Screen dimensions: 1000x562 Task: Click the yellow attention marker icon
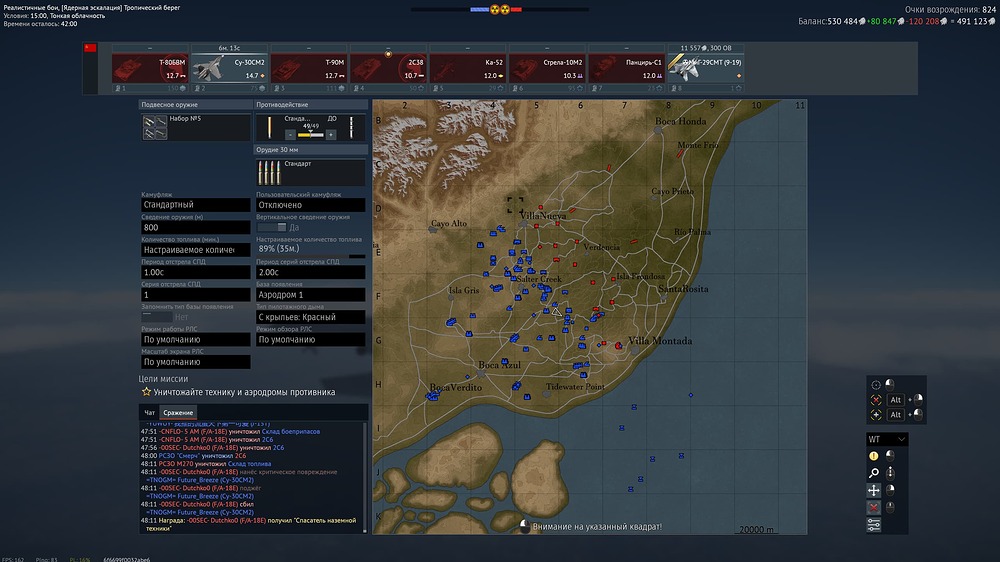(874, 455)
